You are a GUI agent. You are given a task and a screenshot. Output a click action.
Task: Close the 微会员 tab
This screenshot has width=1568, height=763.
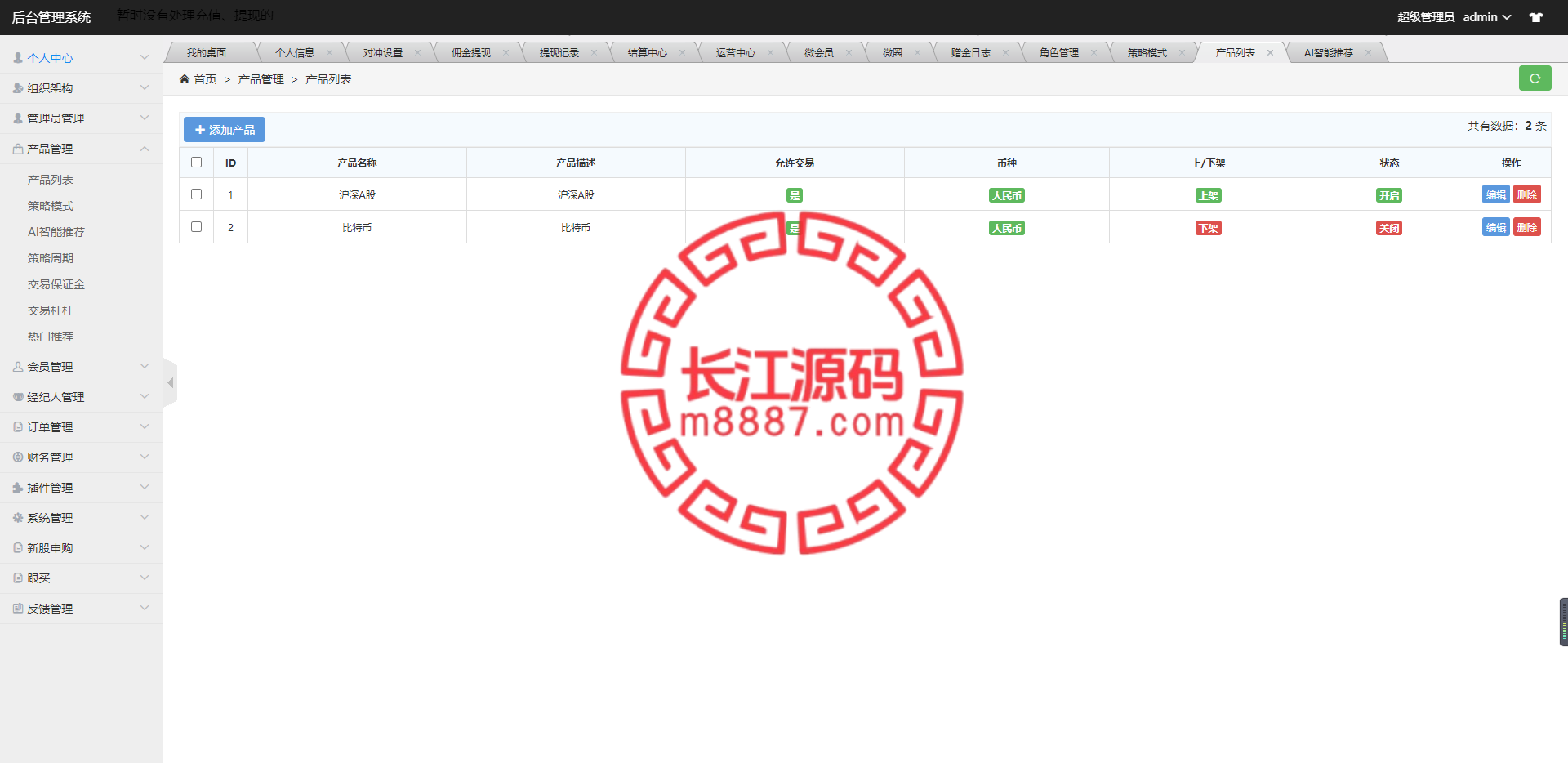click(x=849, y=53)
